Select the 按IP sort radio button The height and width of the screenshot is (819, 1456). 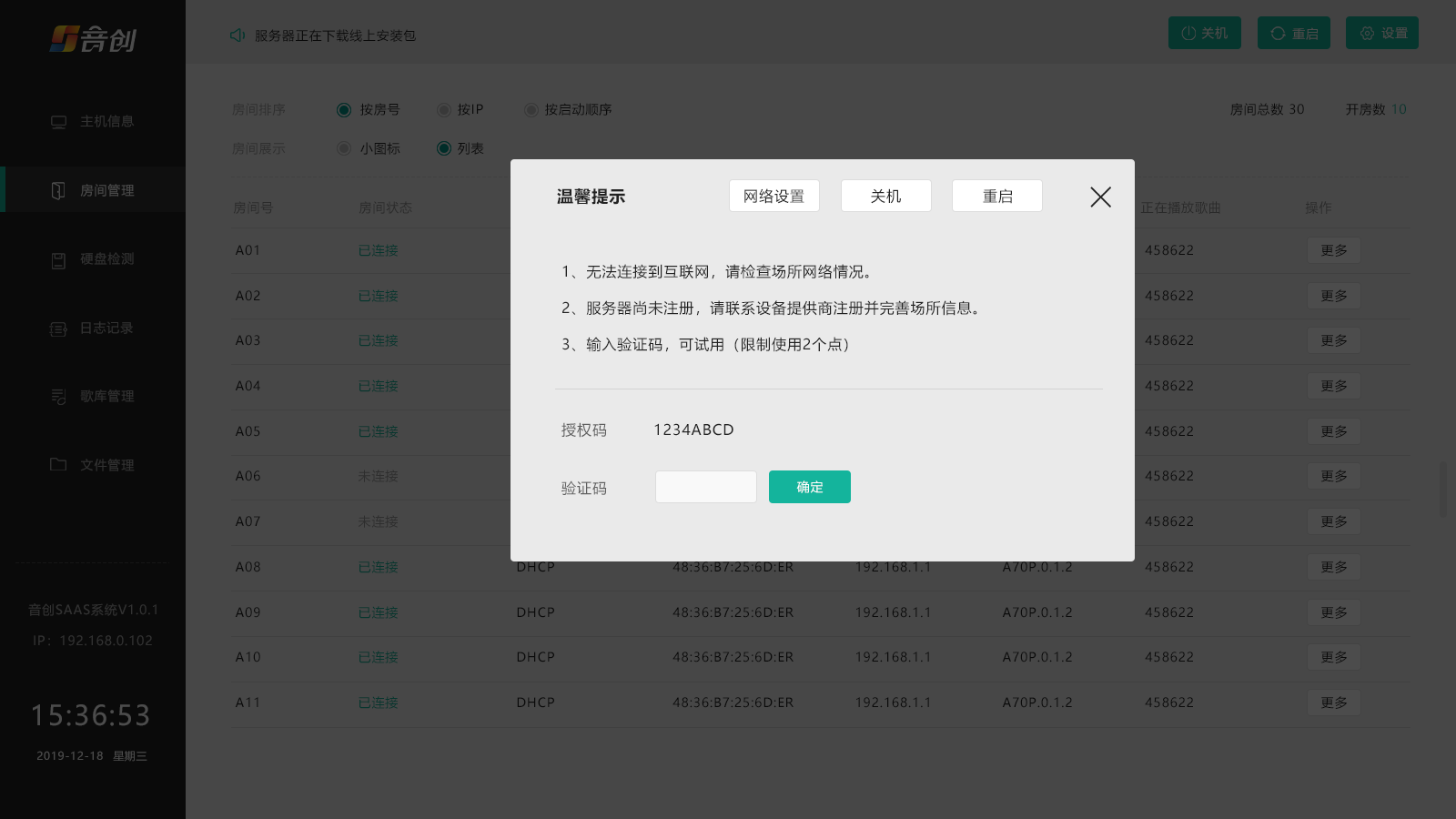point(444,110)
